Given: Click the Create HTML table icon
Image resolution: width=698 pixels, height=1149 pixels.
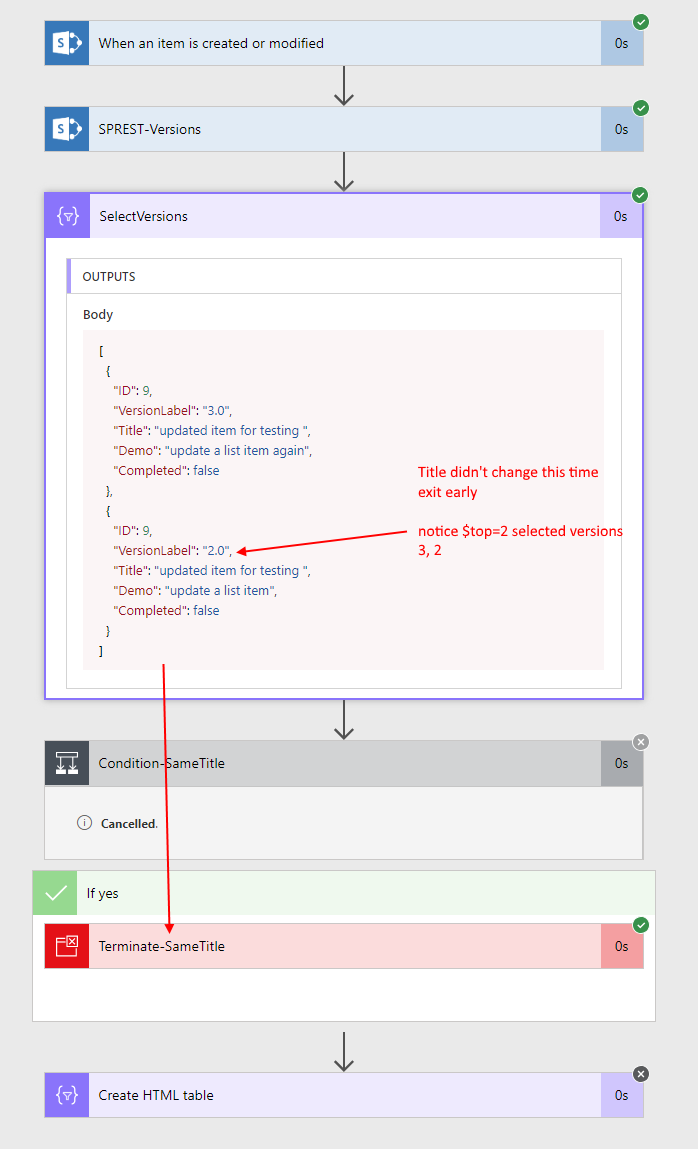Looking at the screenshot, I should 67,1095.
